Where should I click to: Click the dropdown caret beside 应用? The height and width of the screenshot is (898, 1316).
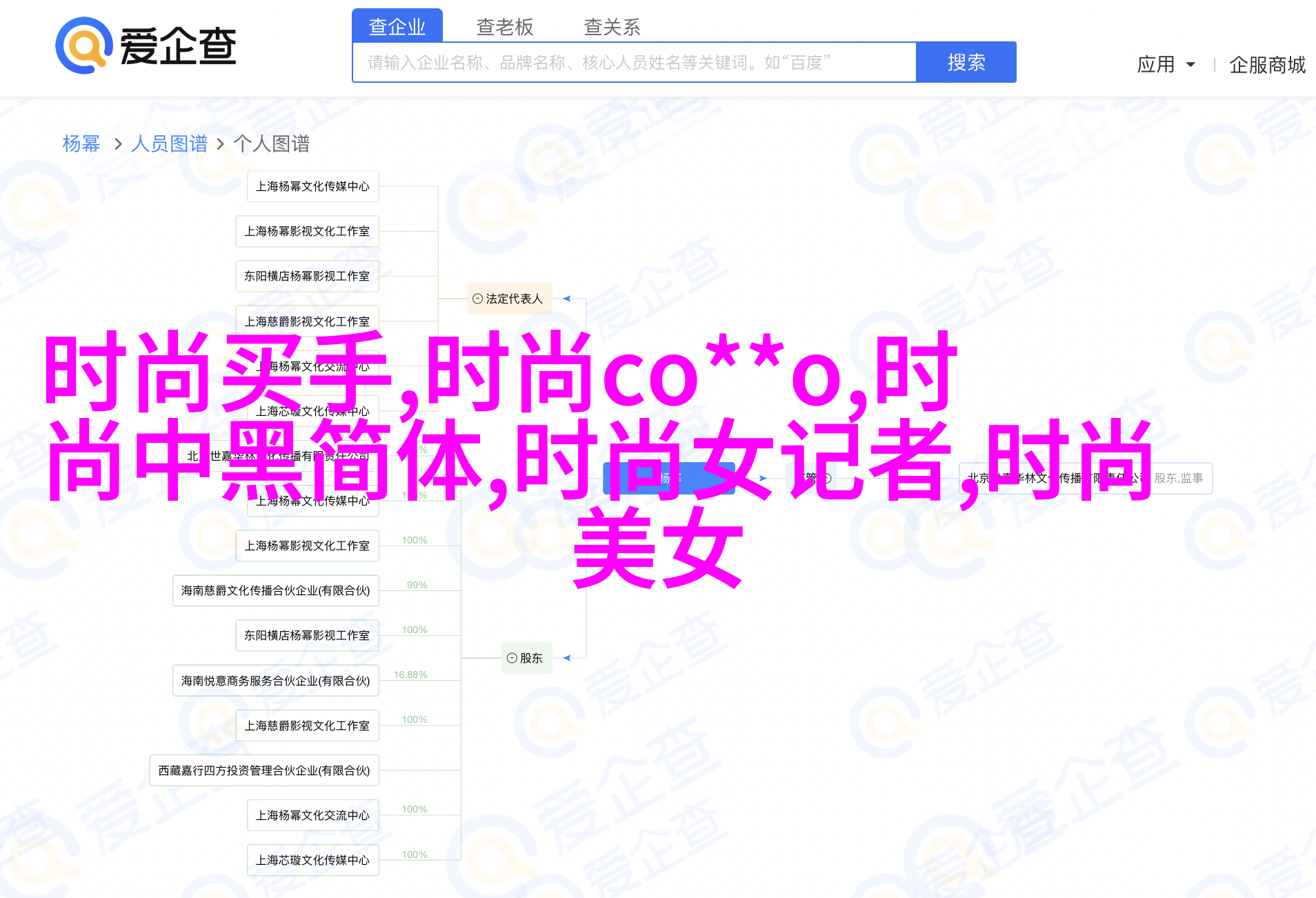1190,65
